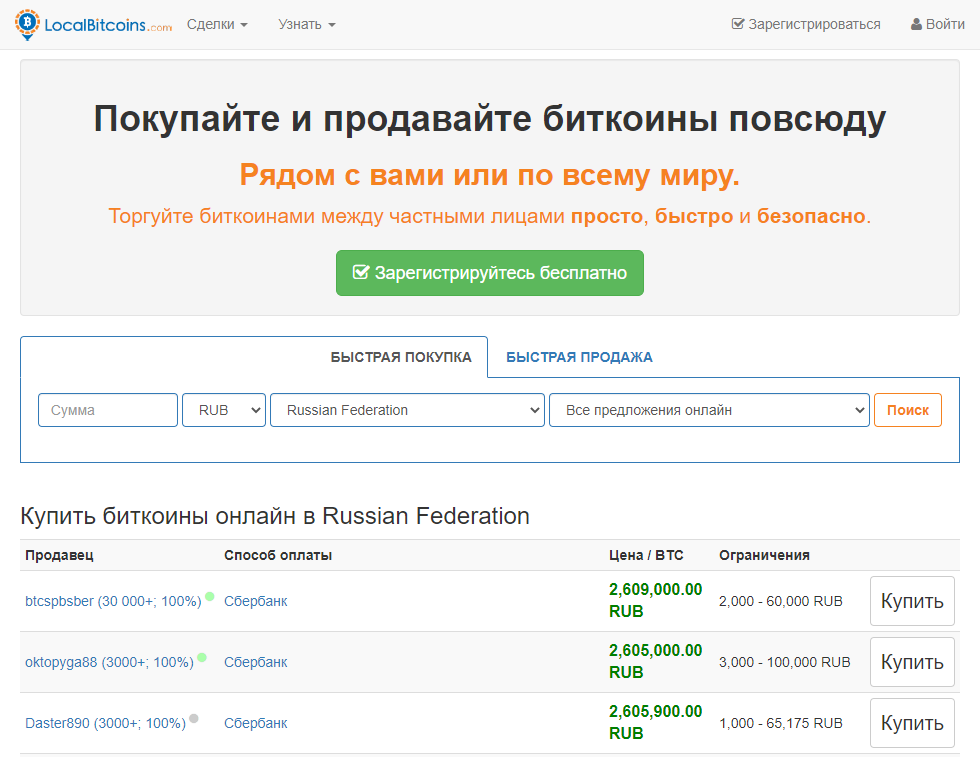Screen dimensions: 980x757
Task: Open the Сделки dropdown menu
Action: [x=217, y=24]
